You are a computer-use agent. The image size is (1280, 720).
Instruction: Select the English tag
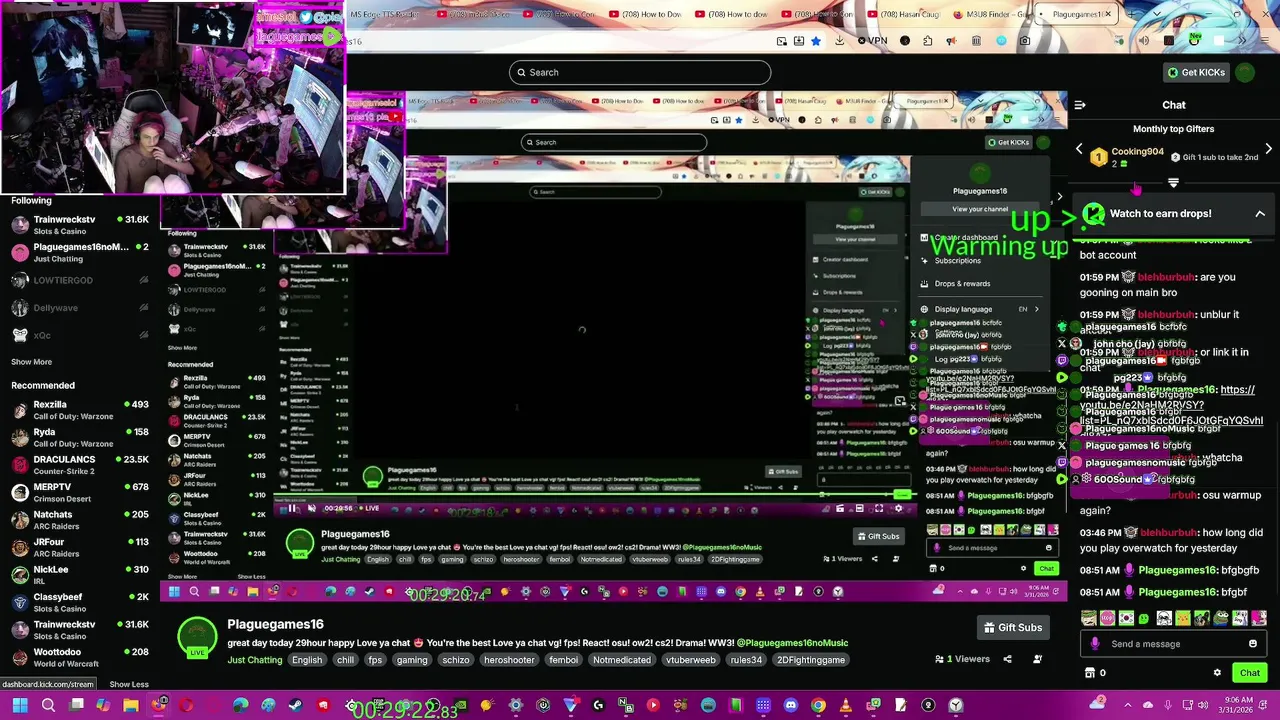307,660
